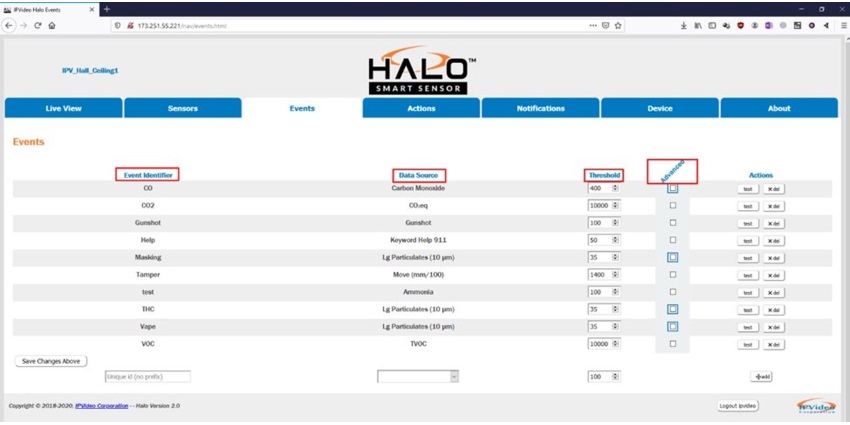Image resolution: width=850 pixels, height=425 pixels.
Task: Toggle the Advanced checkbox for Masking
Action: (x=673, y=257)
